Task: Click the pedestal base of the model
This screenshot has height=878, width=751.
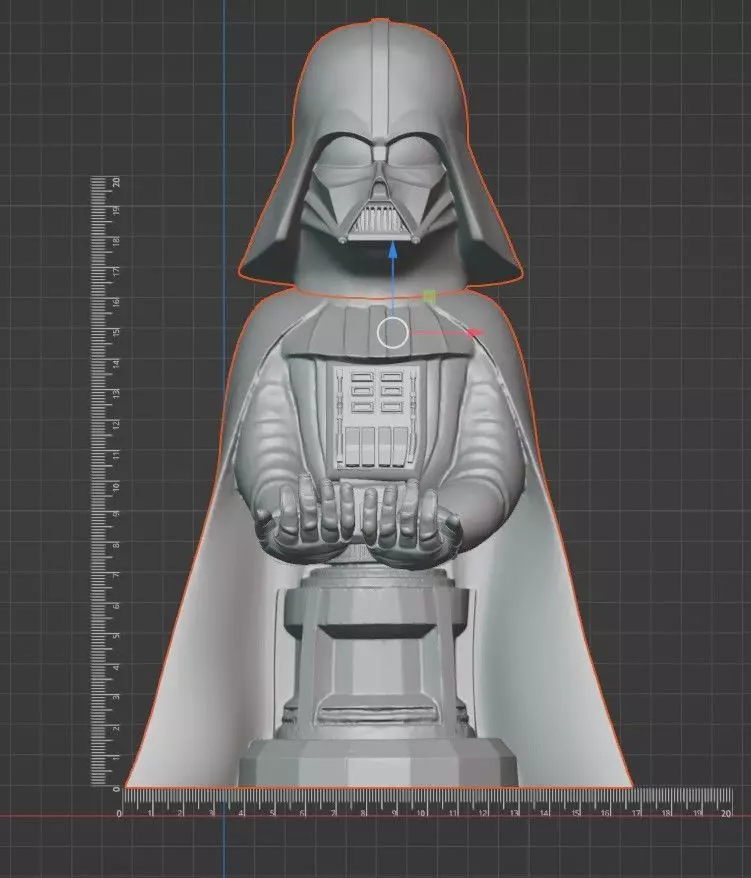Action: (378, 678)
